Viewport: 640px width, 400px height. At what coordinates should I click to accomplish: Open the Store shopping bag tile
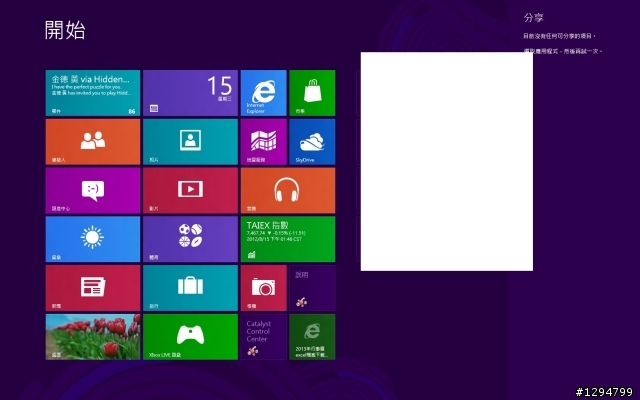click(312, 93)
